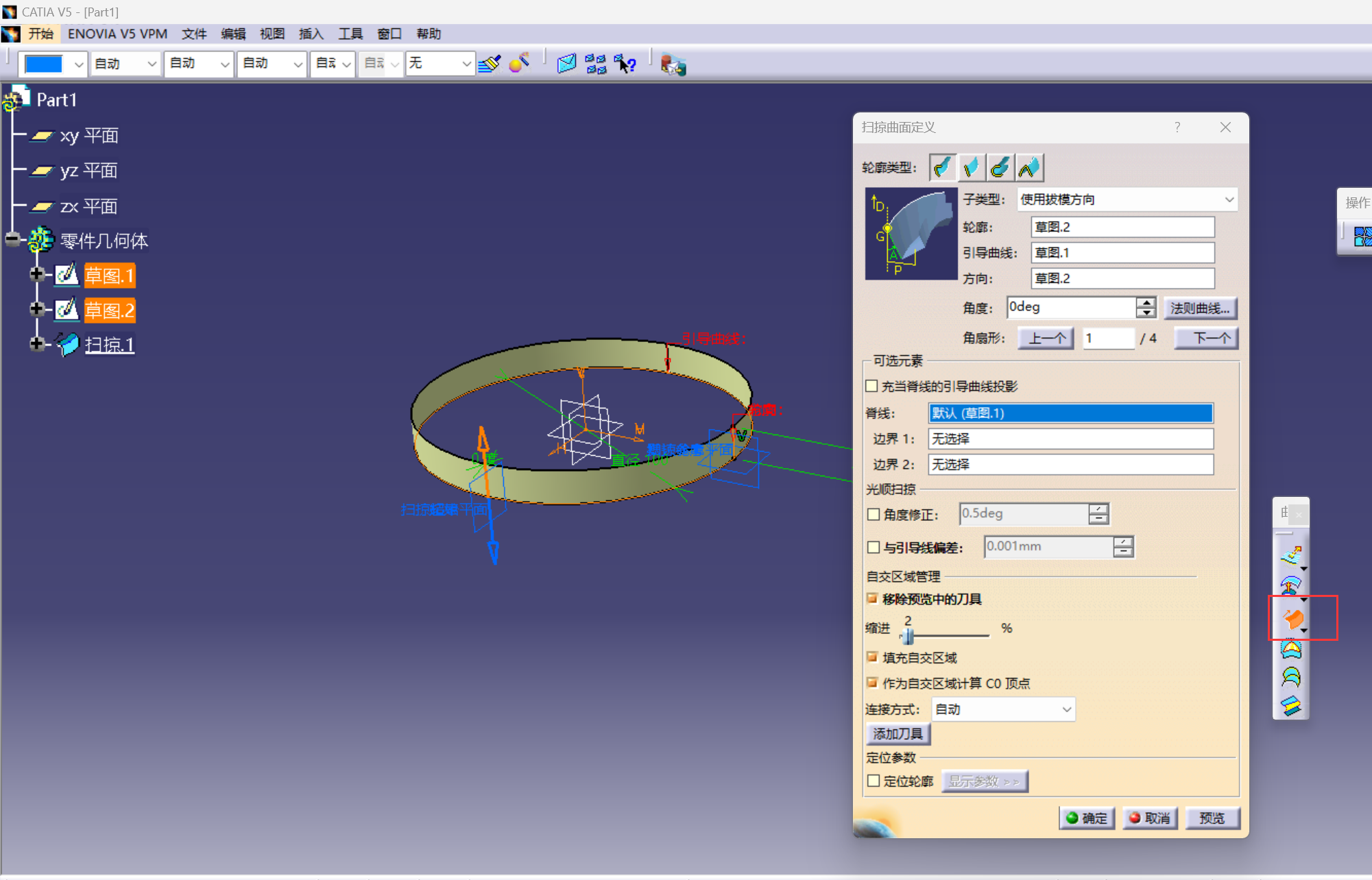Click the Fill surface toolbar icon

1291,649
